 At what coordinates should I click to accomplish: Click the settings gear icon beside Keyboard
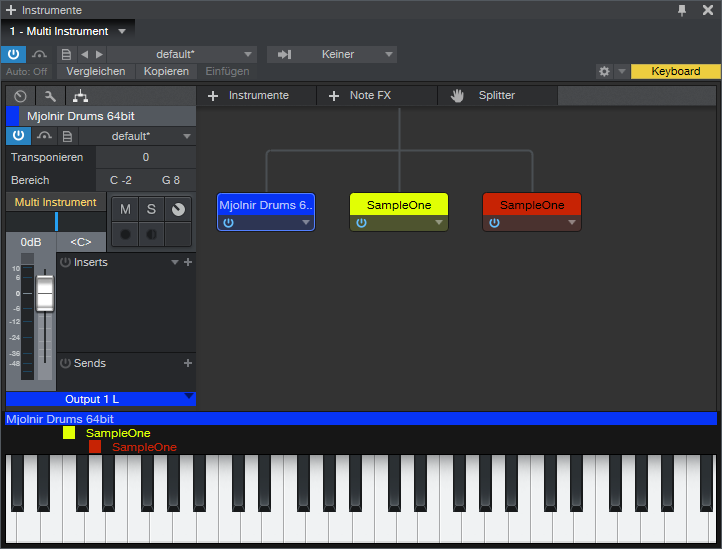coord(604,72)
